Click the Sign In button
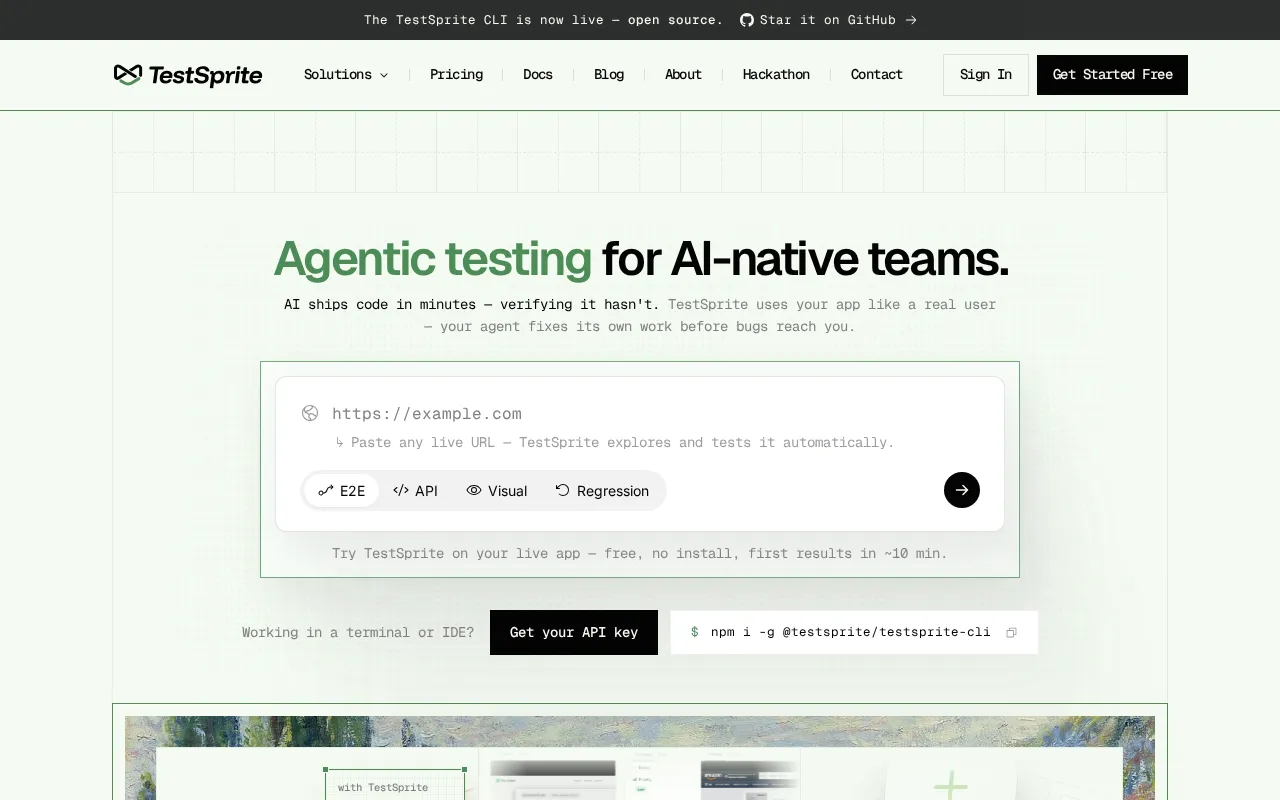Image resolution: width=1280 pixels, height=800 pixels. point(986,75)
